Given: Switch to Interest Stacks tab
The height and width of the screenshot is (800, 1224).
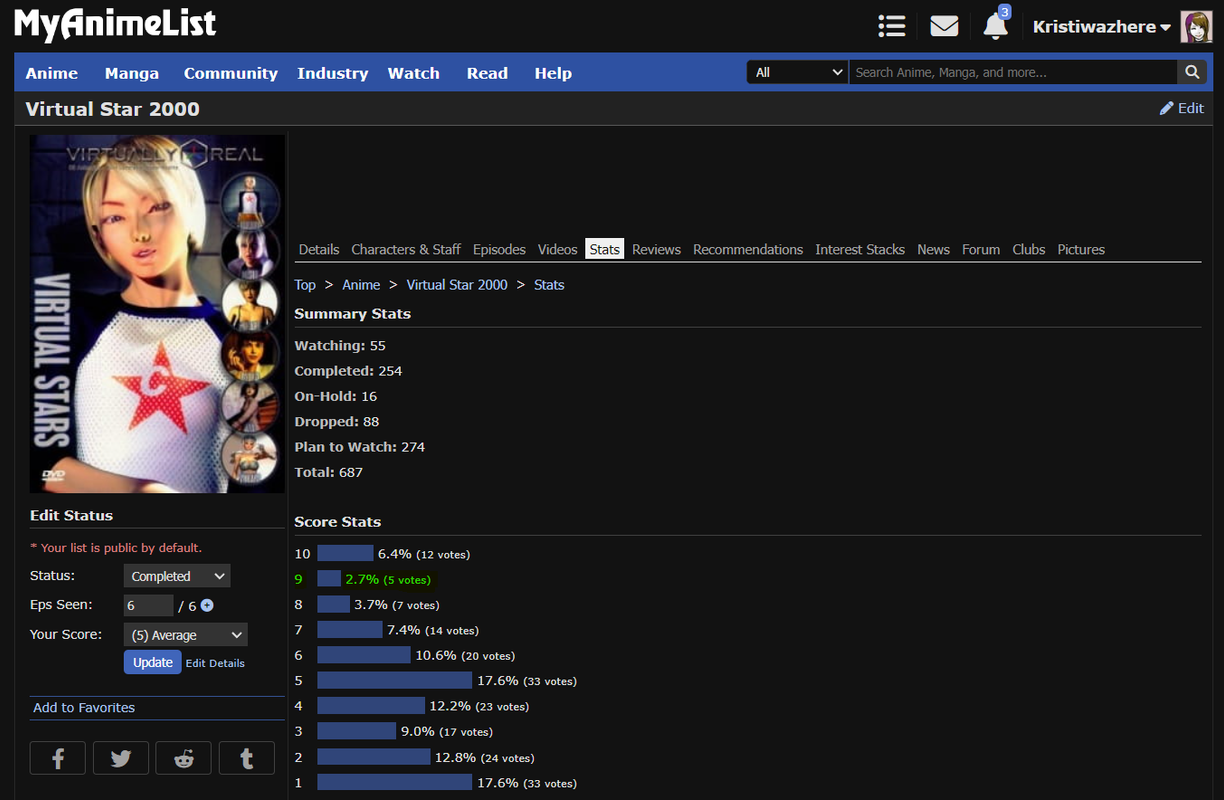Looking at the screenshot, I should pyautogui.click(x=860, y=249).
